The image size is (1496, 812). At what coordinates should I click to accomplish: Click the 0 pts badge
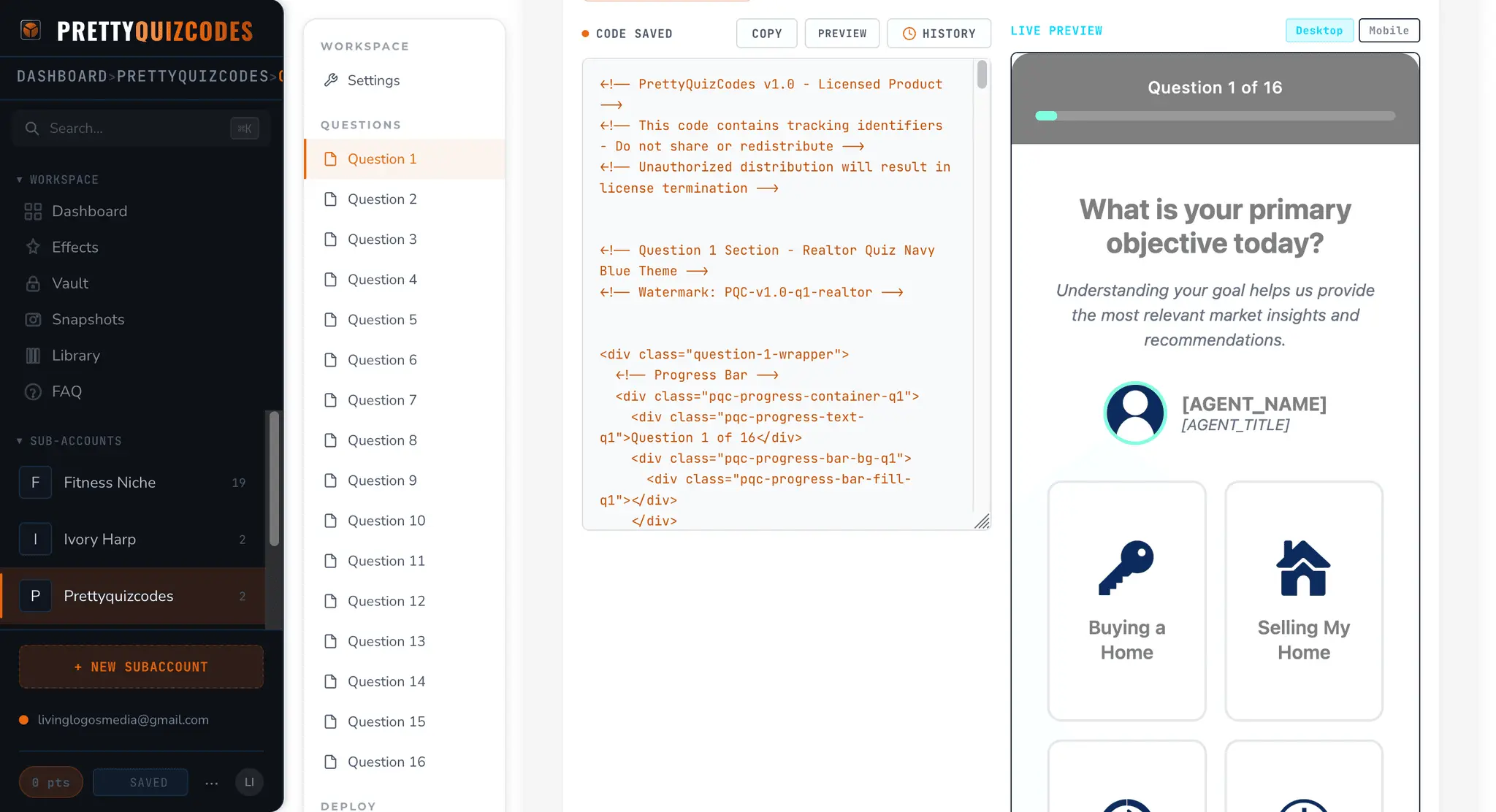[x=50, y=783]
